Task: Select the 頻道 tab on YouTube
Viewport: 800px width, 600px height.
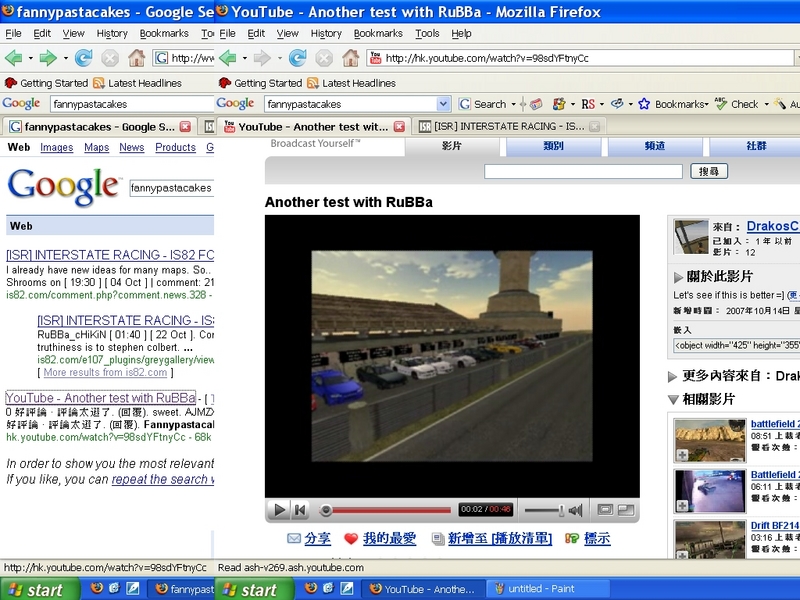Action: [655, 146]
